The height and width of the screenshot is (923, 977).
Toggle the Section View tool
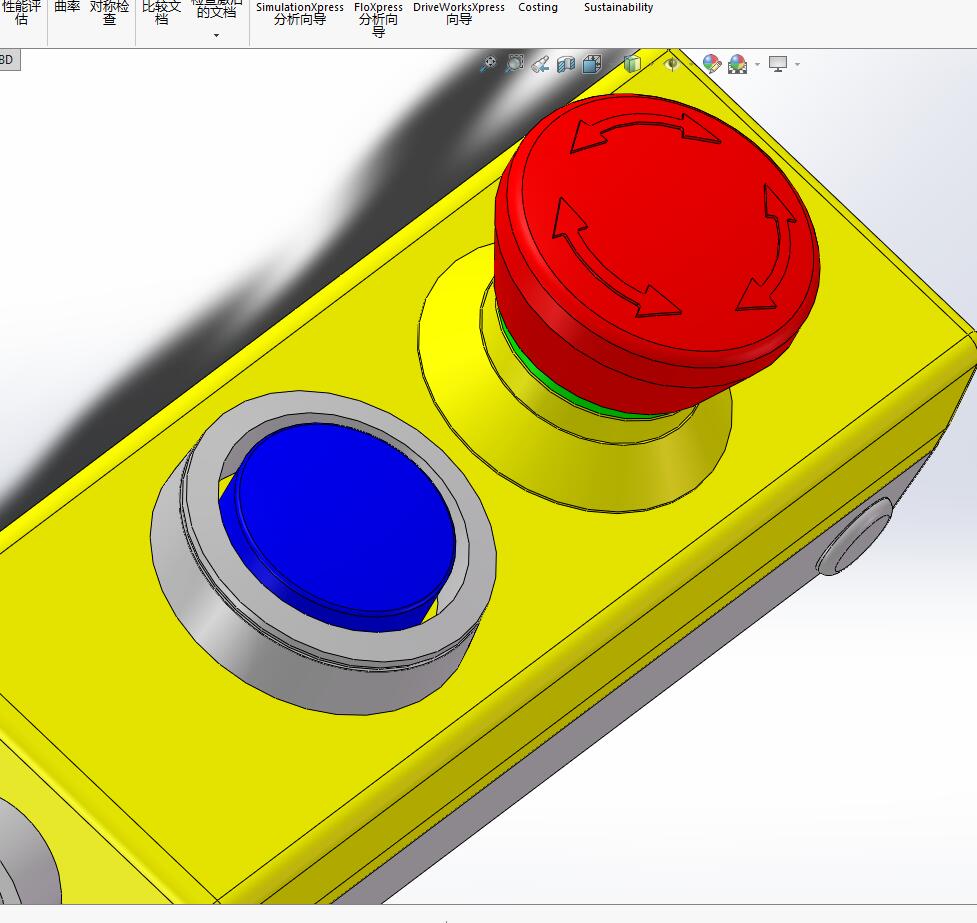click(566, 64)
